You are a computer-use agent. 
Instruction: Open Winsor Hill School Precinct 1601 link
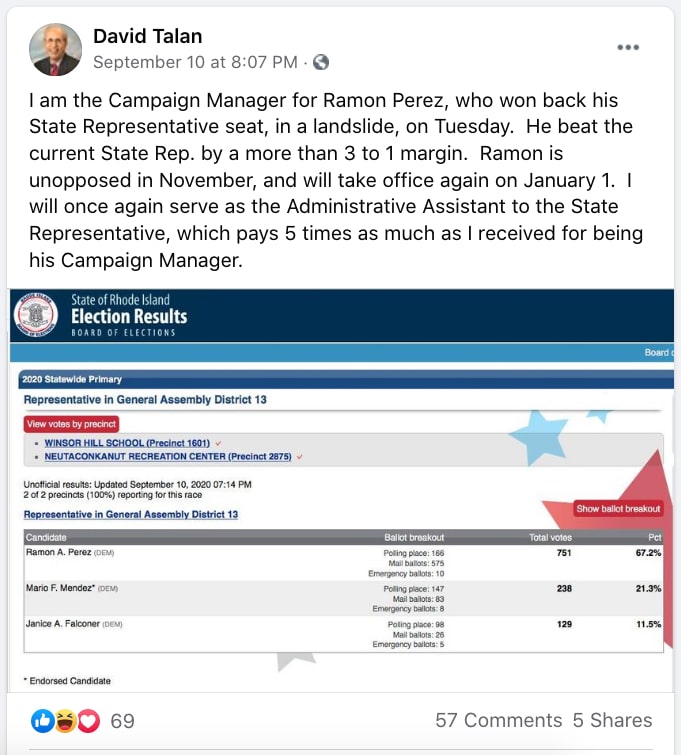point(127,443)
